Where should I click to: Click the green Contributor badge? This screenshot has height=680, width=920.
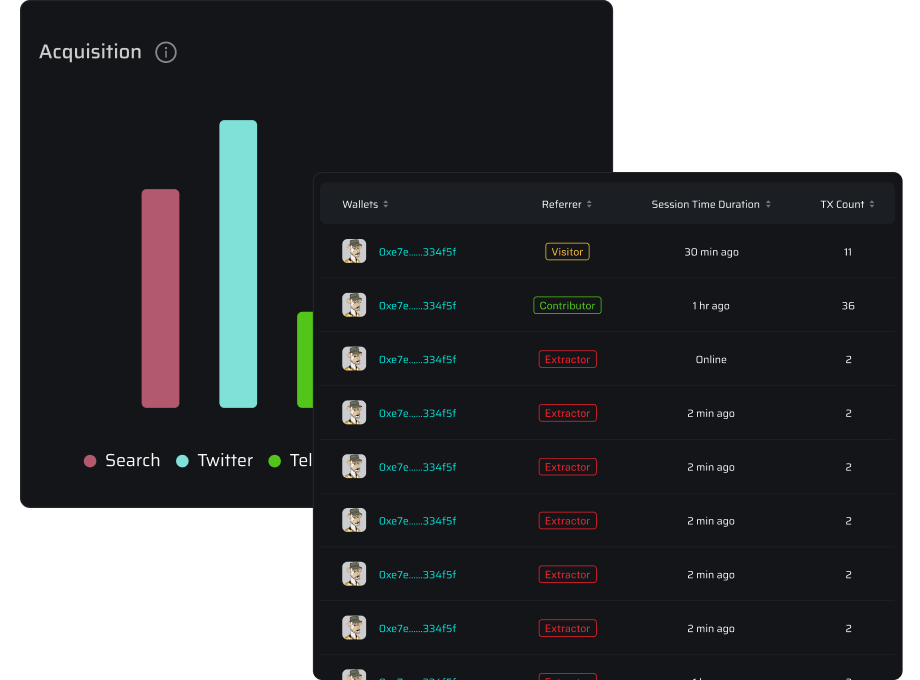coord(567,306)
